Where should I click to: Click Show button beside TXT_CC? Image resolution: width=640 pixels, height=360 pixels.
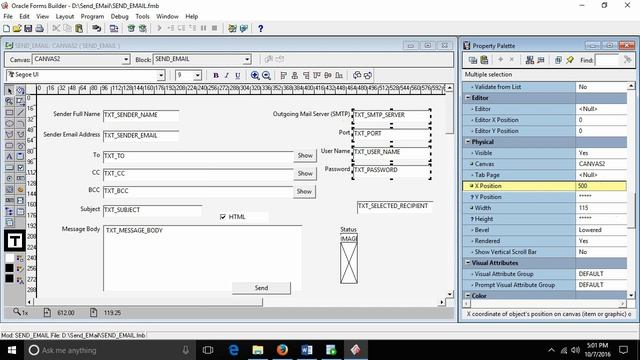[x=305, y=173]
